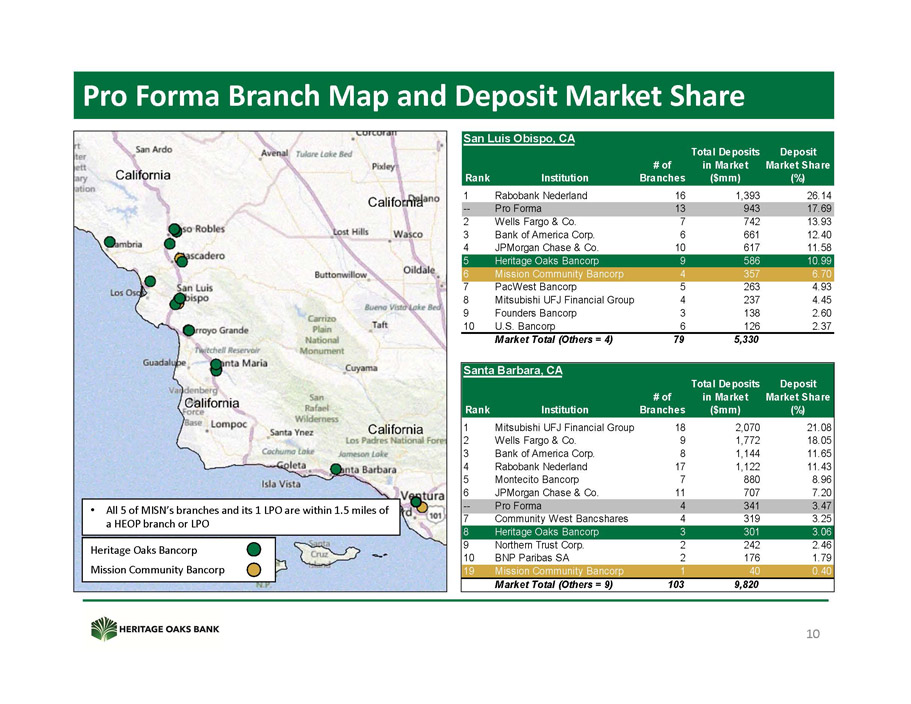Click the slide title 'Pro Forma Branch Map'
911x704 pixels.
coord(413,96)
